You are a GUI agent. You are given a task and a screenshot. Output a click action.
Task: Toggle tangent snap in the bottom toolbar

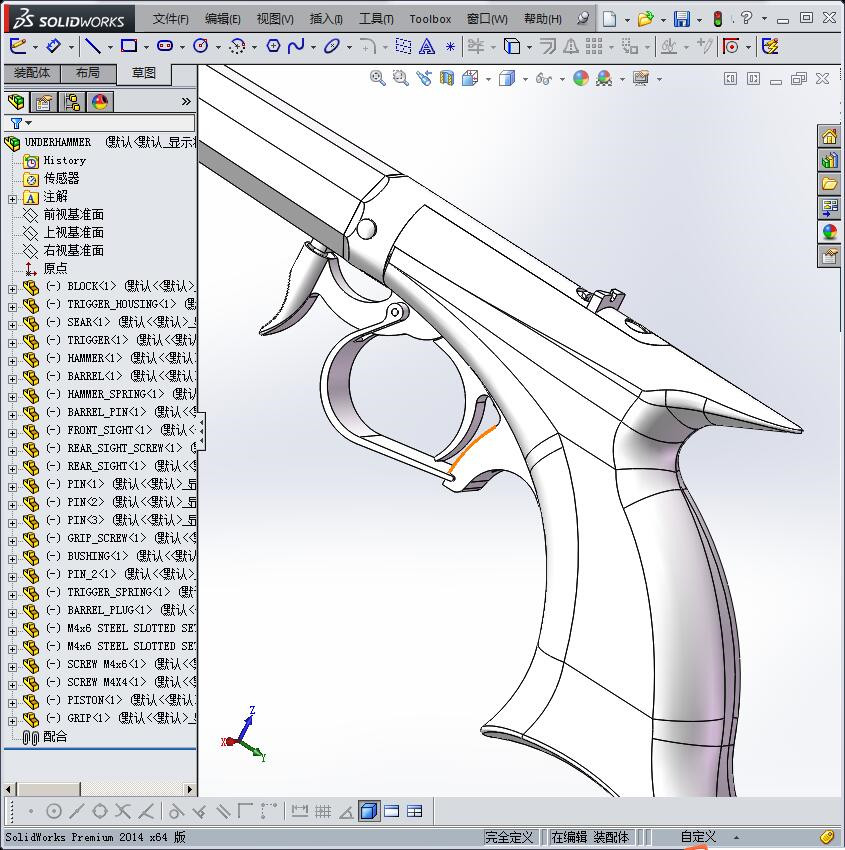pyautogui.click(x=175, y=812)
